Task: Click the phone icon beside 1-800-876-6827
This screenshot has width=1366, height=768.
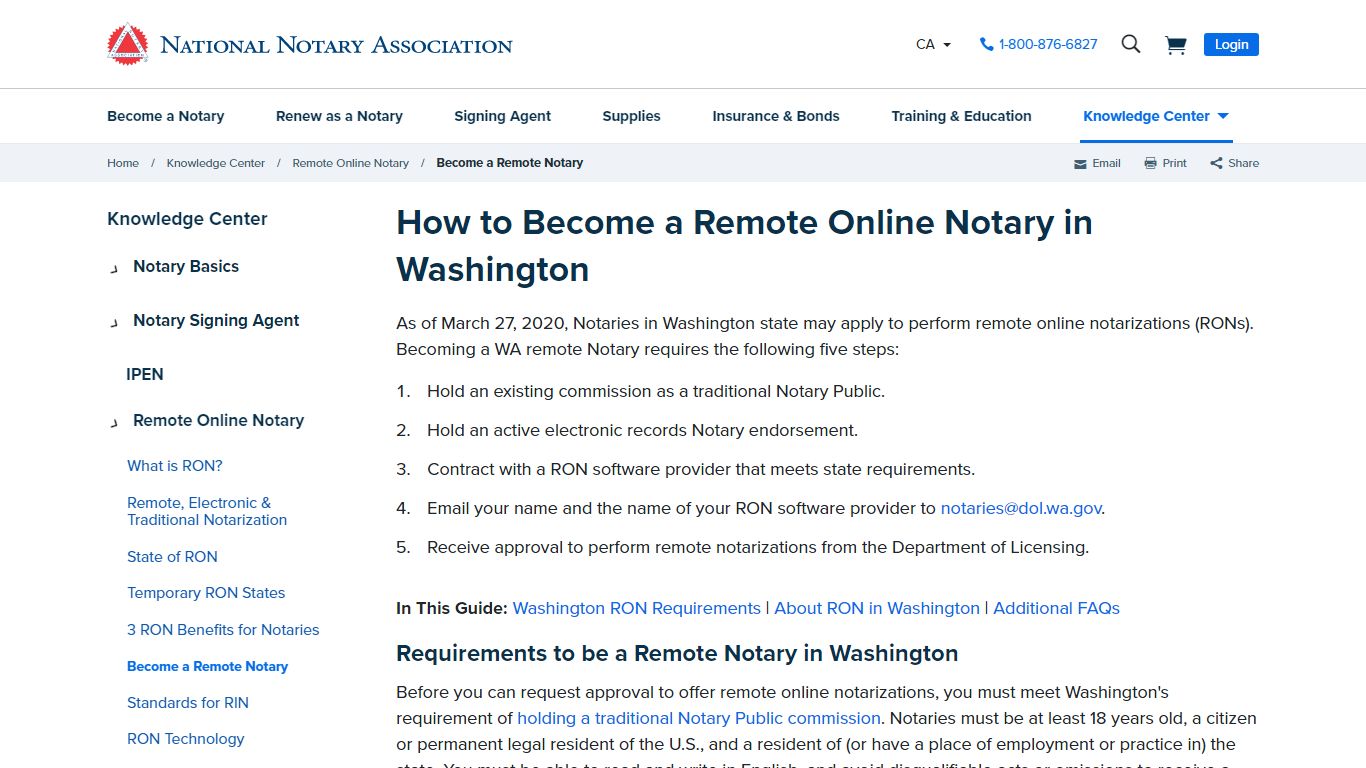Action: (986, 44)
